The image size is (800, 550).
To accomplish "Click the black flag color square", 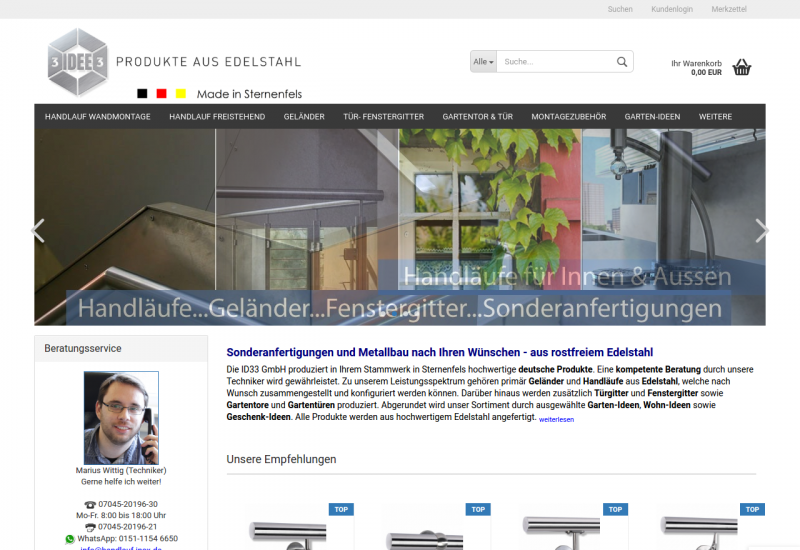I will coord(142,94).
